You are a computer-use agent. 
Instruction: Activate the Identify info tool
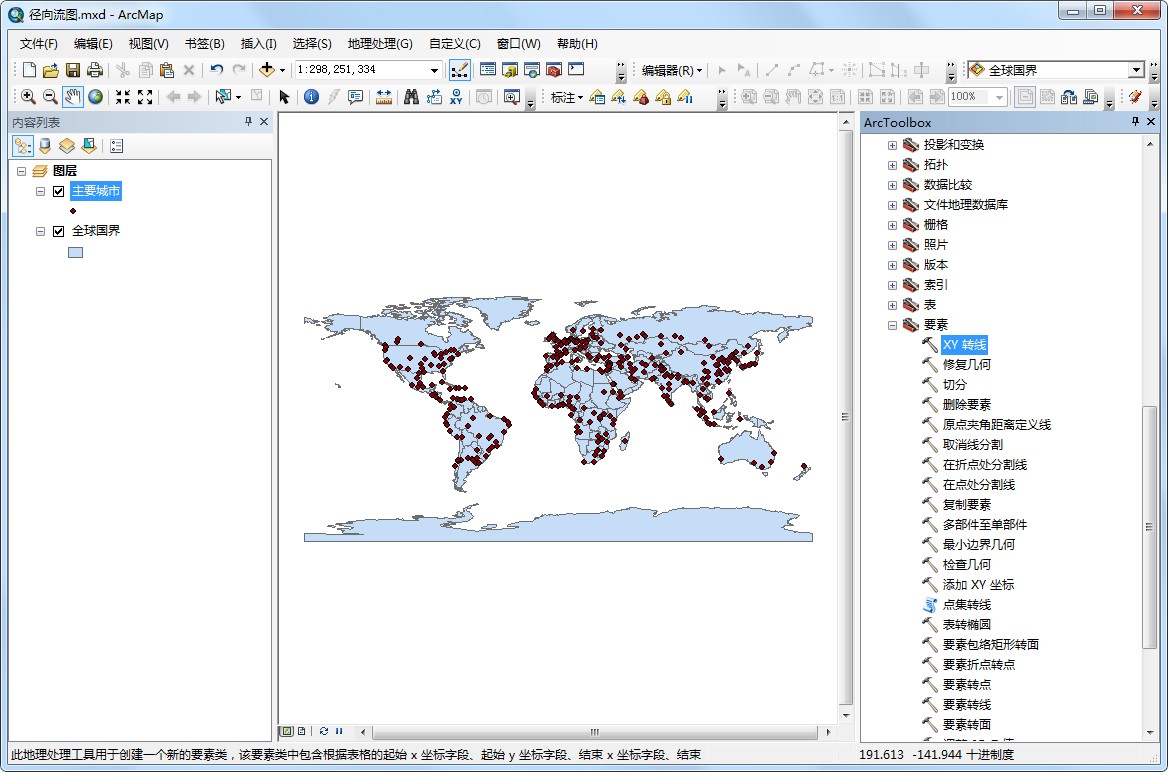pyautogui.click(x=311, y=97)
